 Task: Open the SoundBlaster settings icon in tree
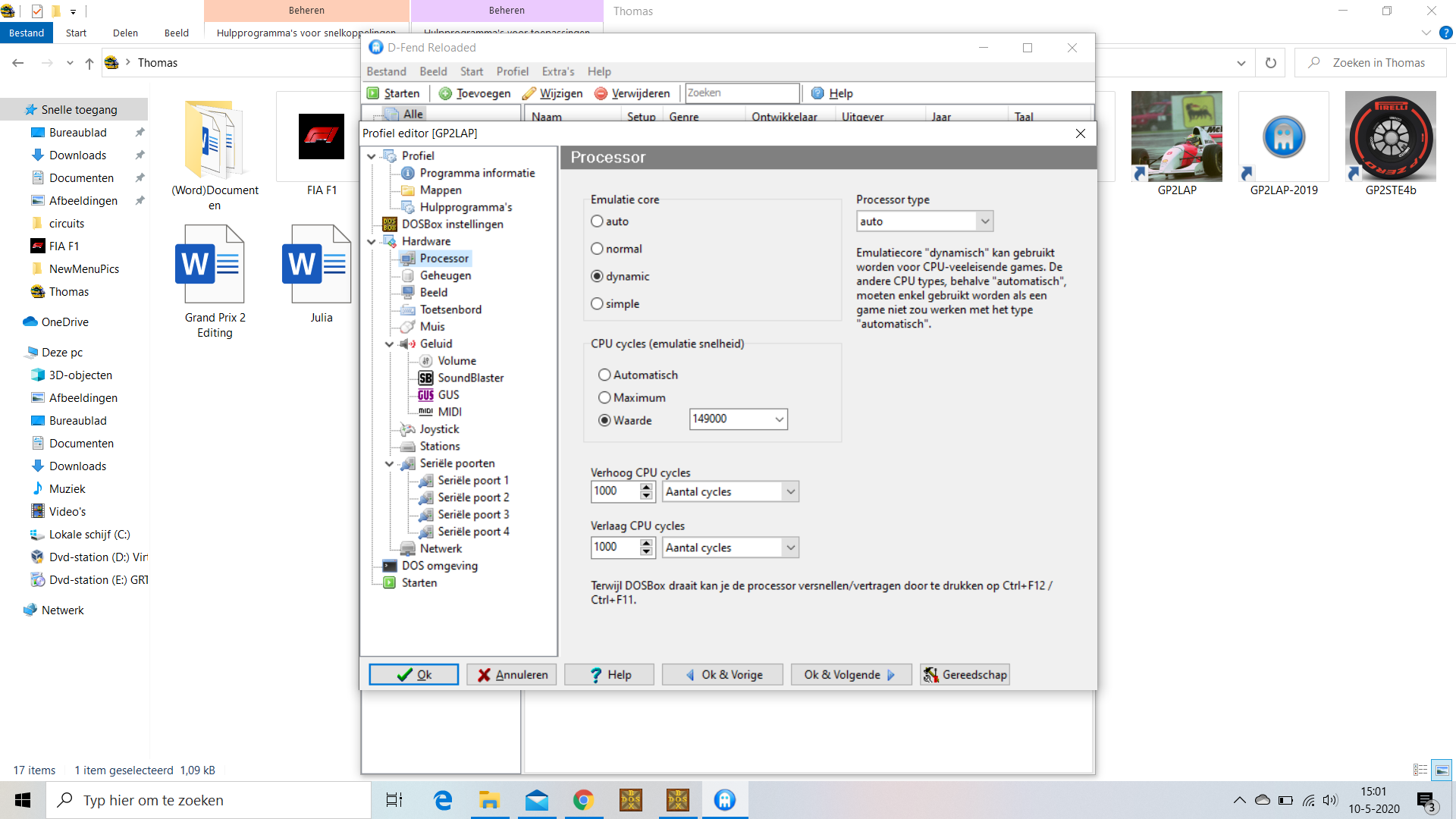tap(425, 378)
